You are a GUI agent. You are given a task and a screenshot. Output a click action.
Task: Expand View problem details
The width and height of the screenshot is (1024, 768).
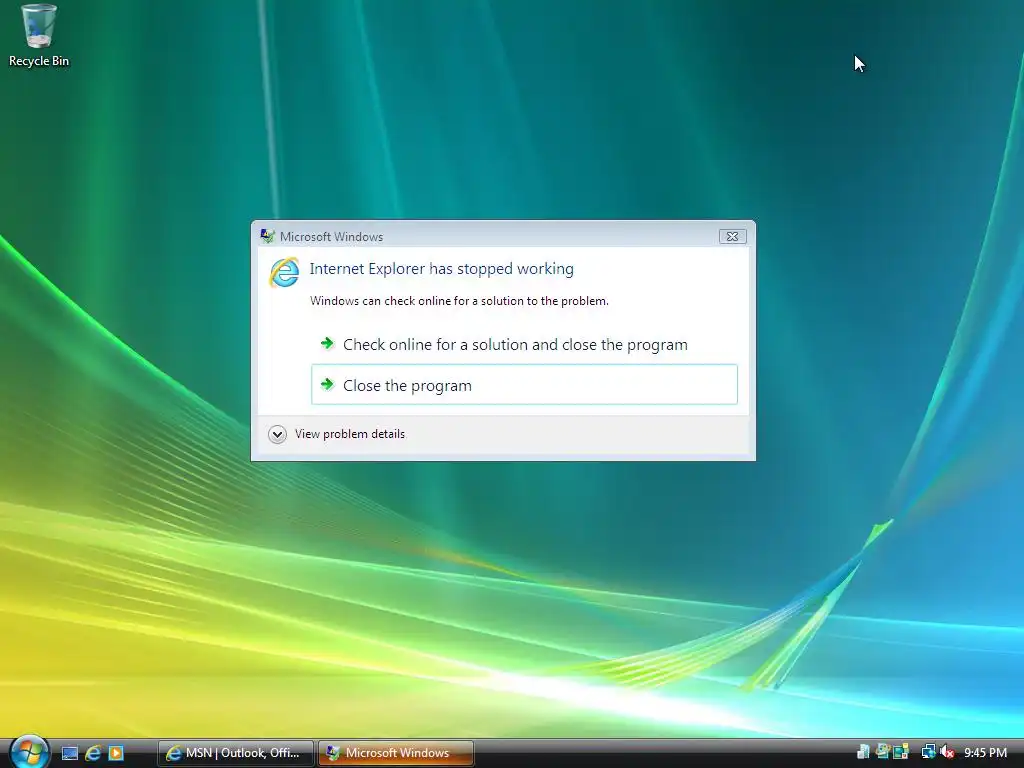[336, 434]
